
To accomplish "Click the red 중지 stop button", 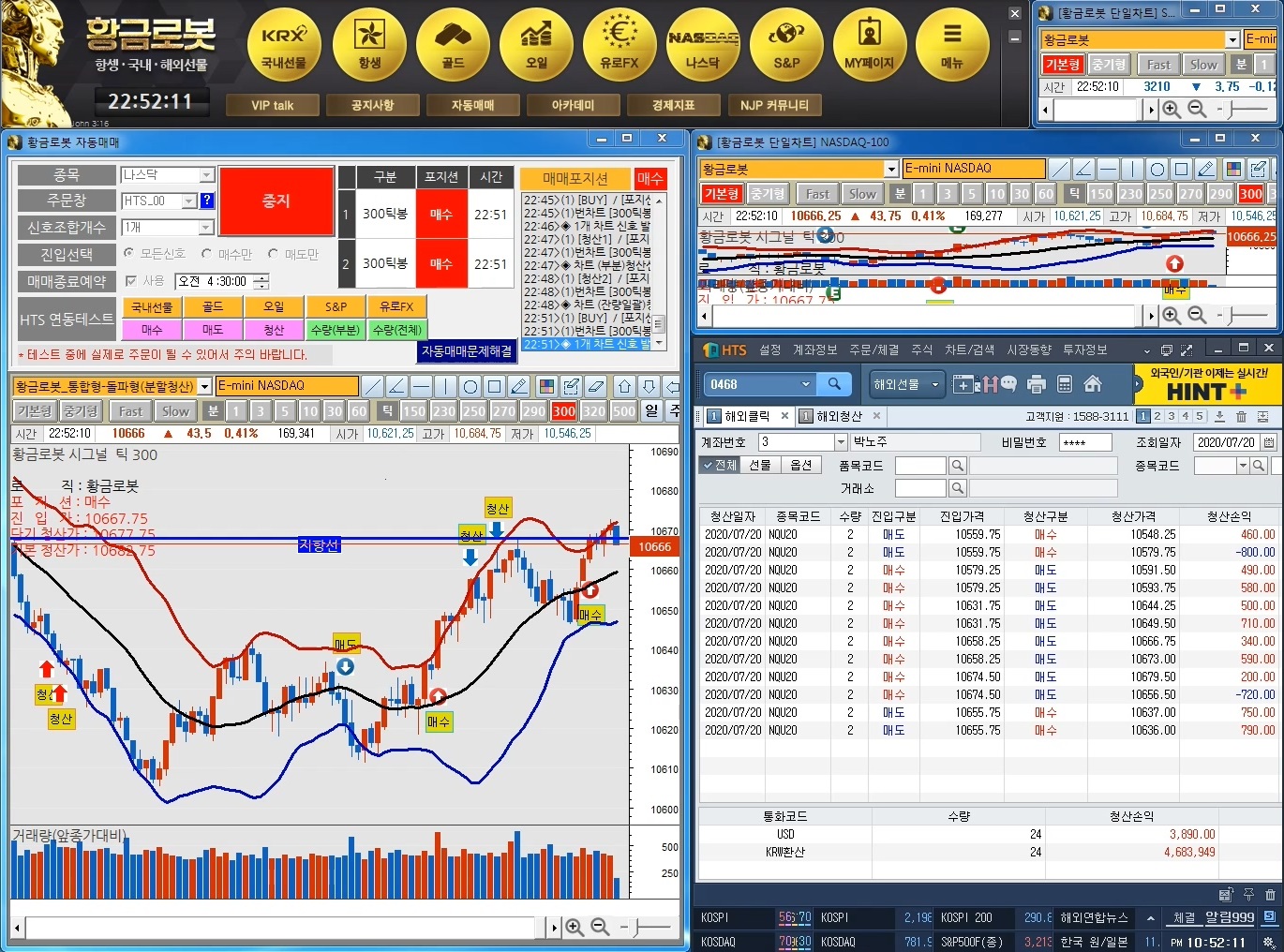I will pyautogui.click(x=276, y=201).
